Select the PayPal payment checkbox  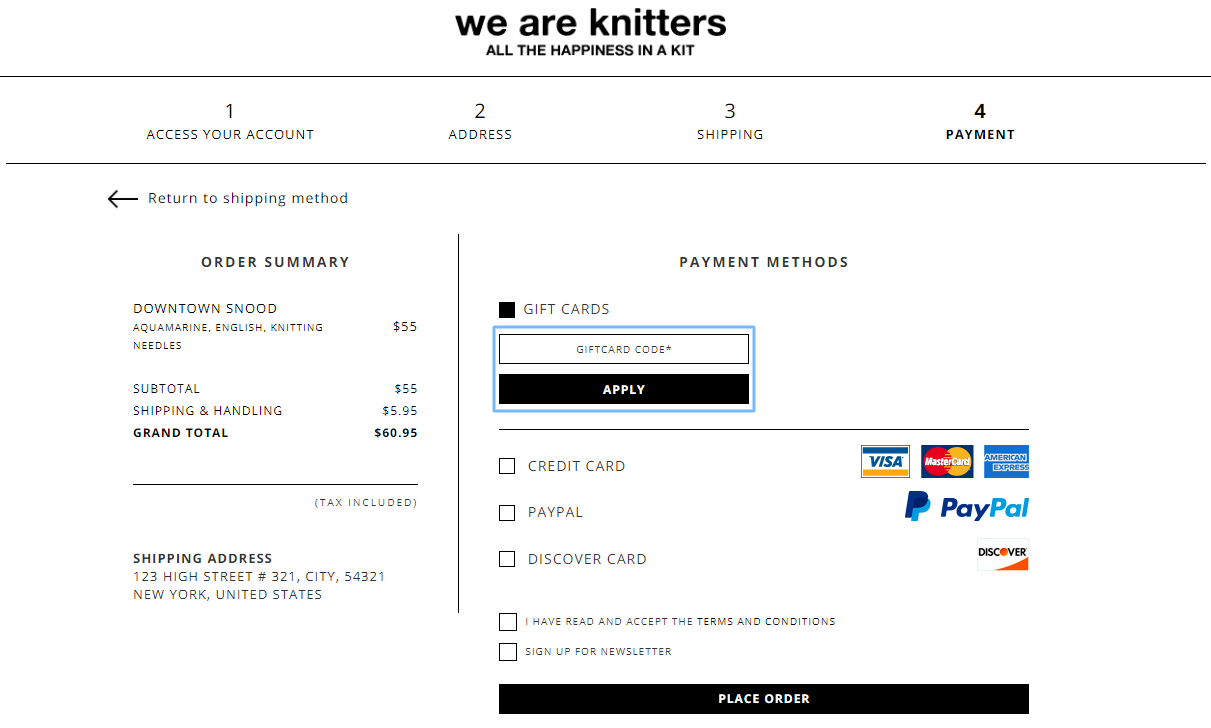[507, 513]
